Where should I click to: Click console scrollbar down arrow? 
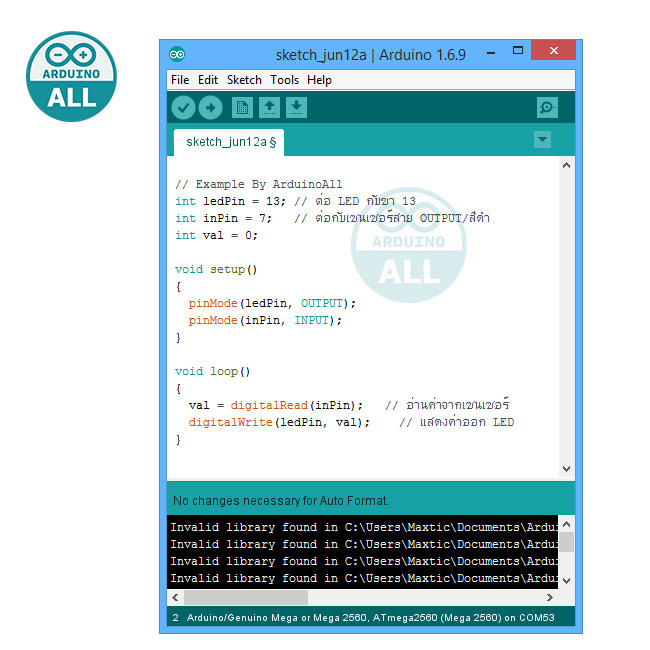click(567, 581)
